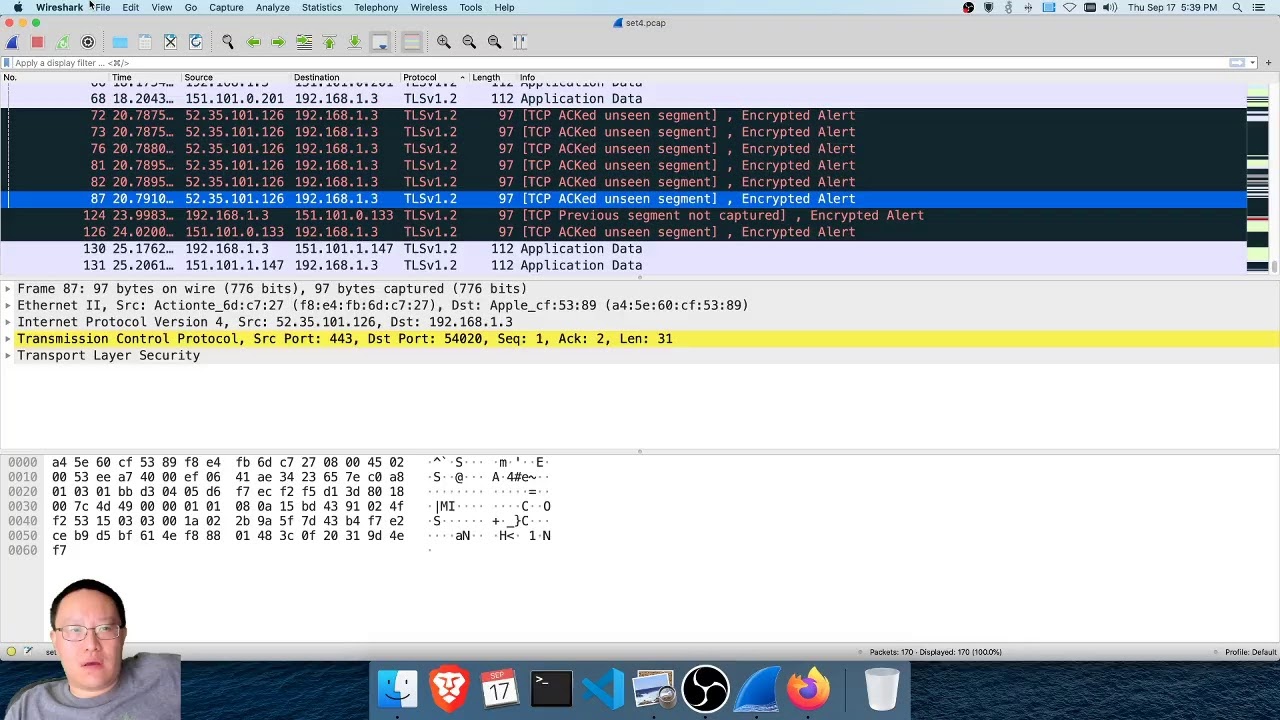Select packet 72 Encrypted Alert row
Screen dimensions: 1280x720
(623, 116)
